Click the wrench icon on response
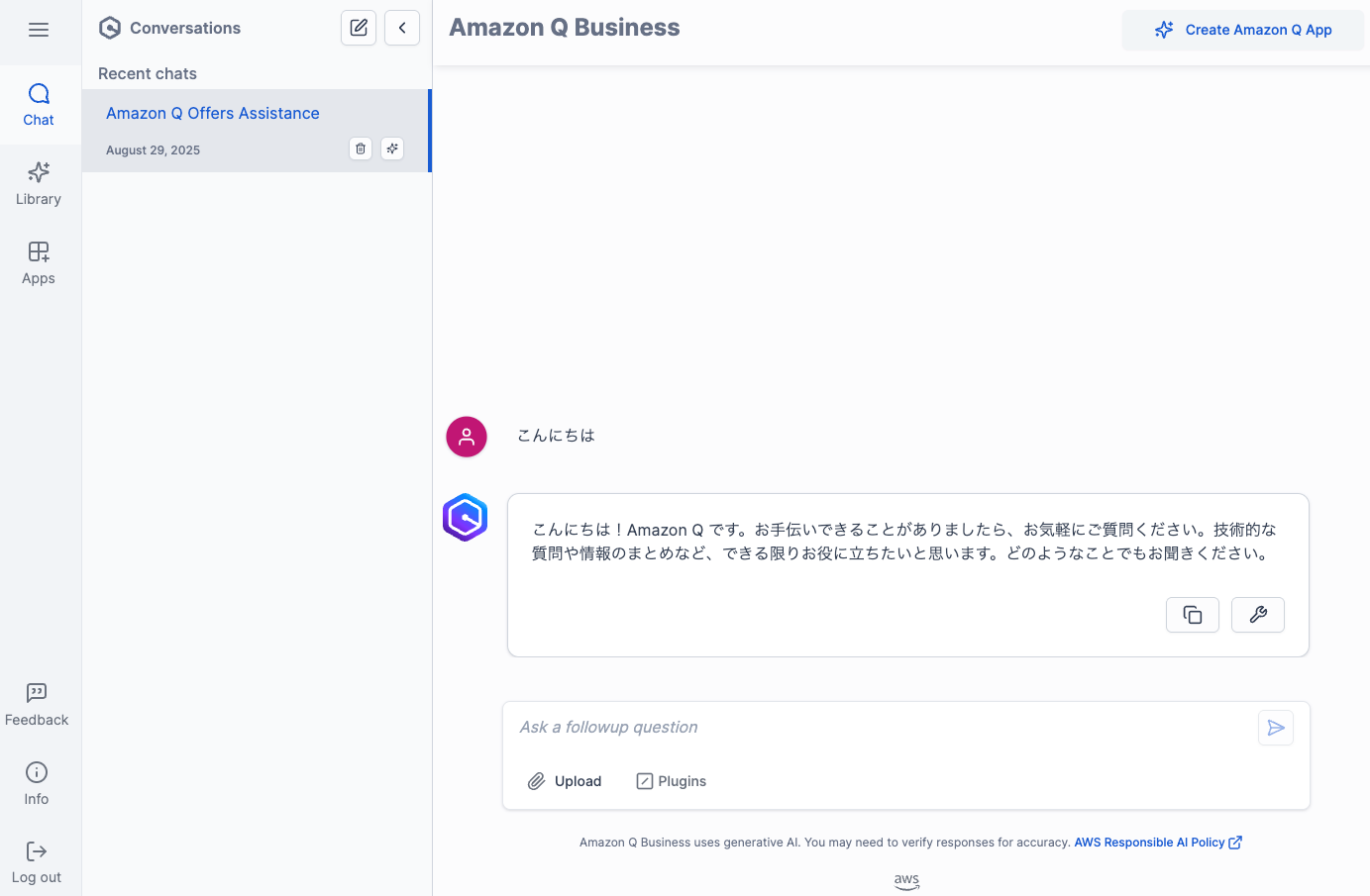The height and width of the screenshot is (896, 1370). pos(1258,615)
